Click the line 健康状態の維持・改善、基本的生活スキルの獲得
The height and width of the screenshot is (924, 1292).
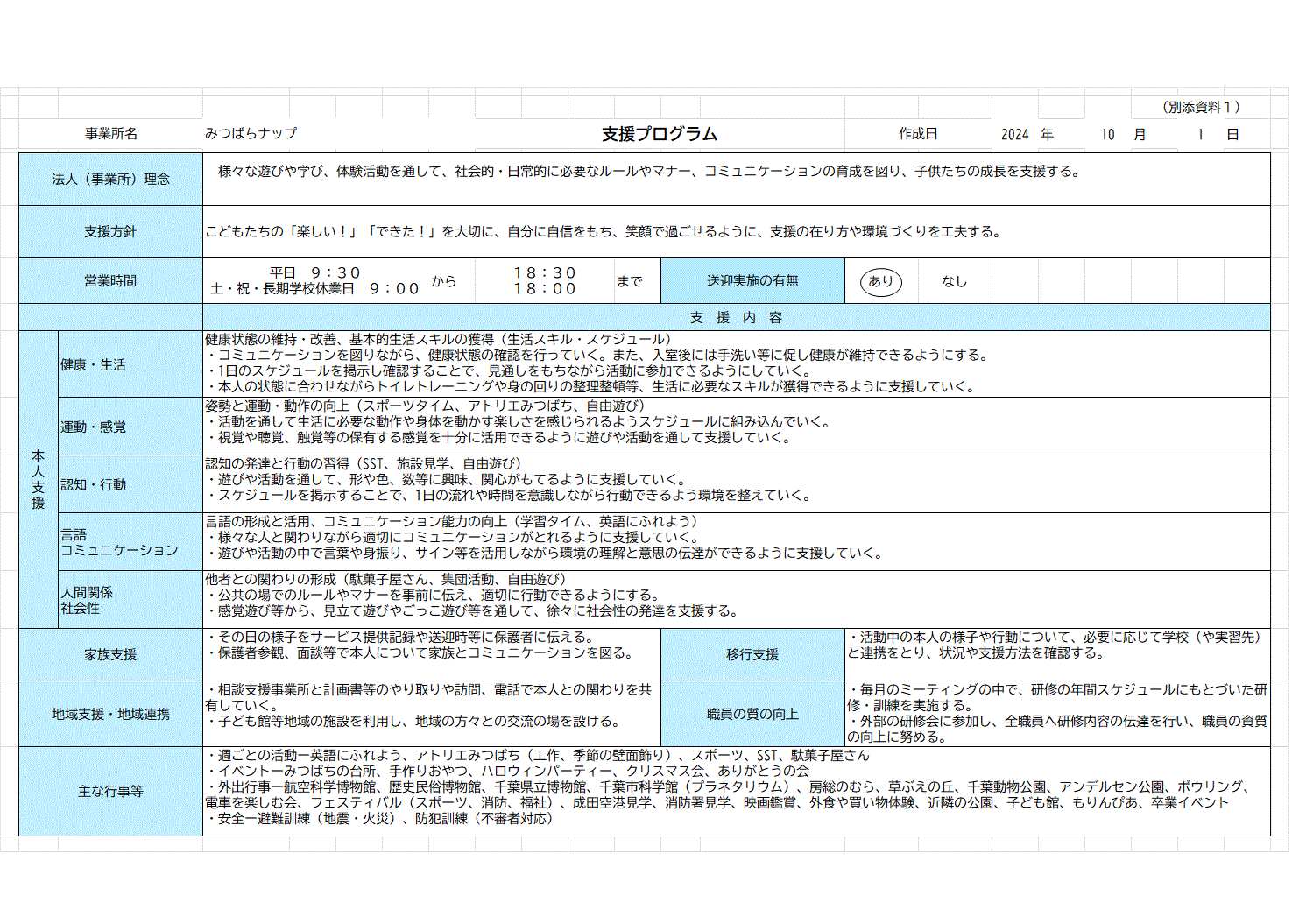point(438,340)
